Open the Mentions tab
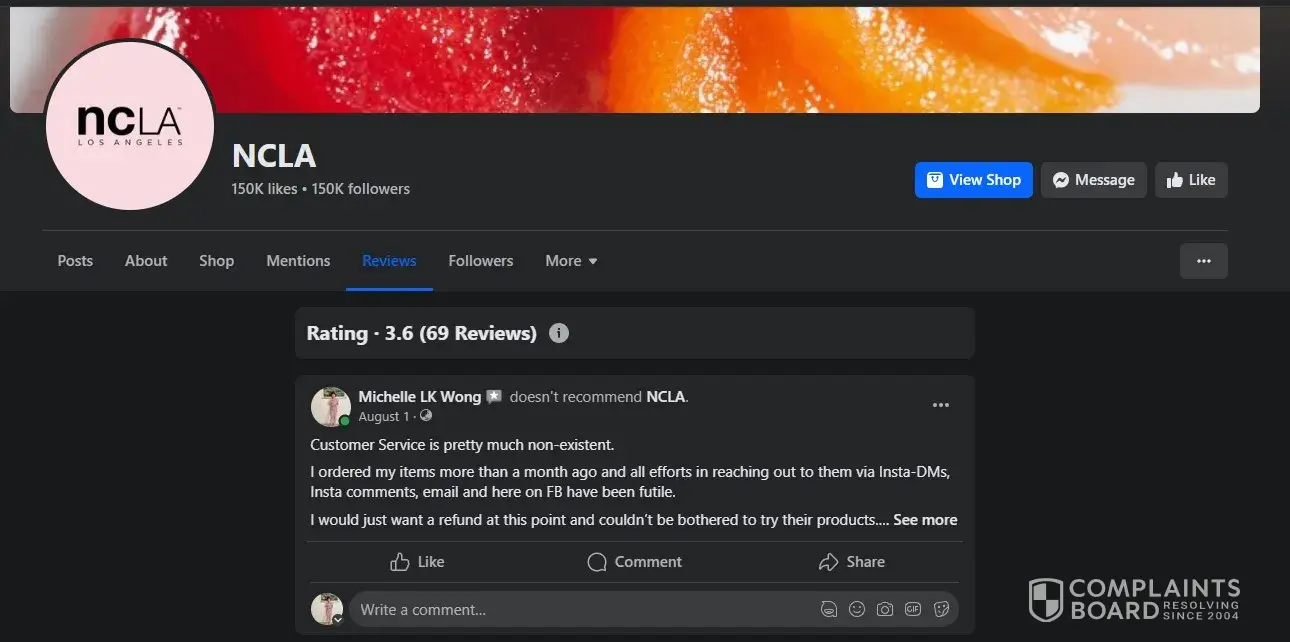 pyautogui.click(x=298, y=261)
